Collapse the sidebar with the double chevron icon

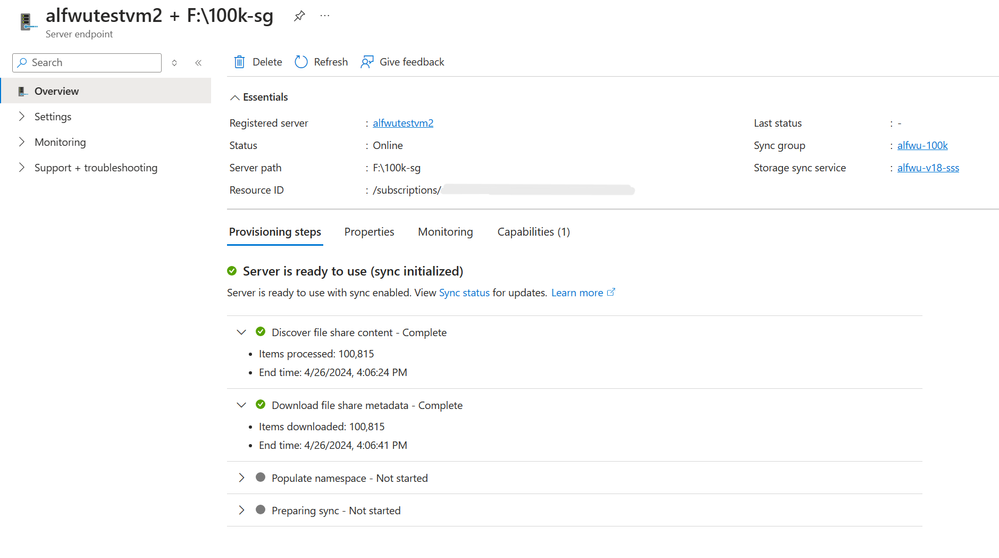198,62
